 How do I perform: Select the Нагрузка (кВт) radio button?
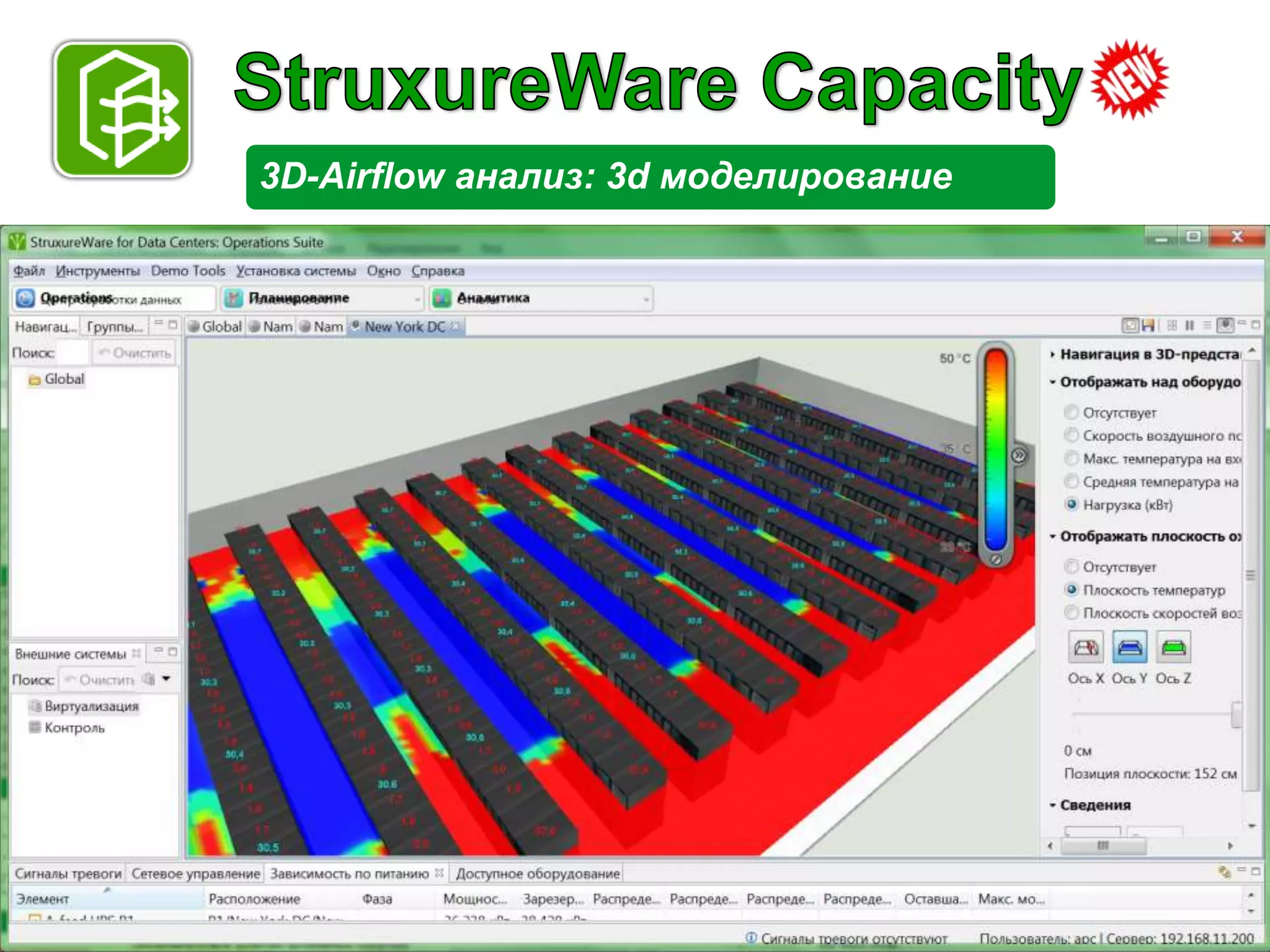pos(1072,504)
